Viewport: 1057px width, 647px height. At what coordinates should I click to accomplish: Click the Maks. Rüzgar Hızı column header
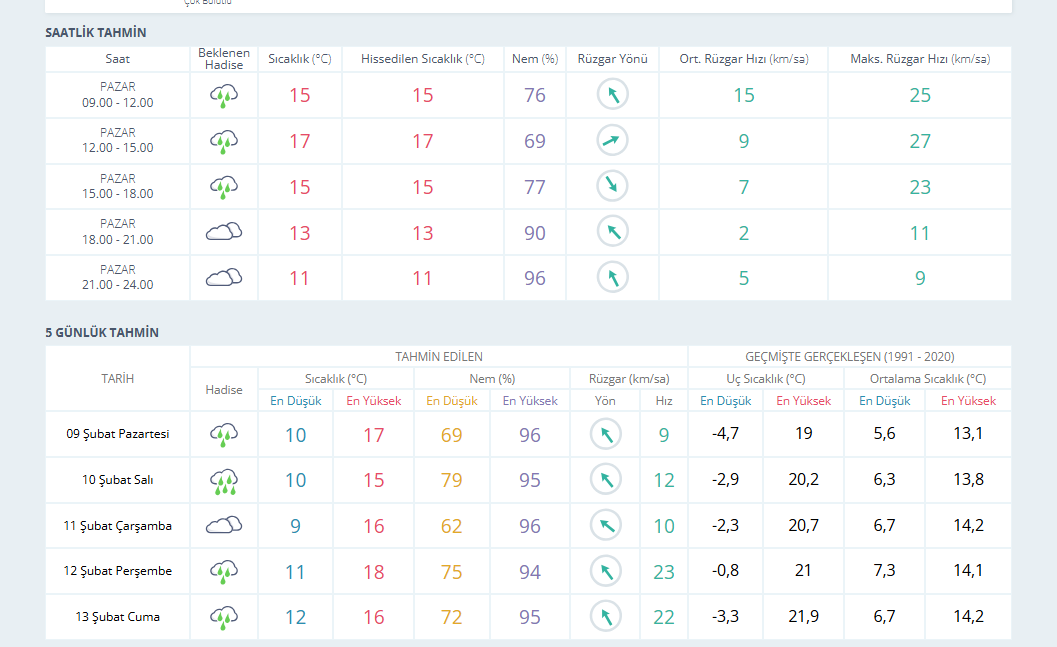(919, 59)
